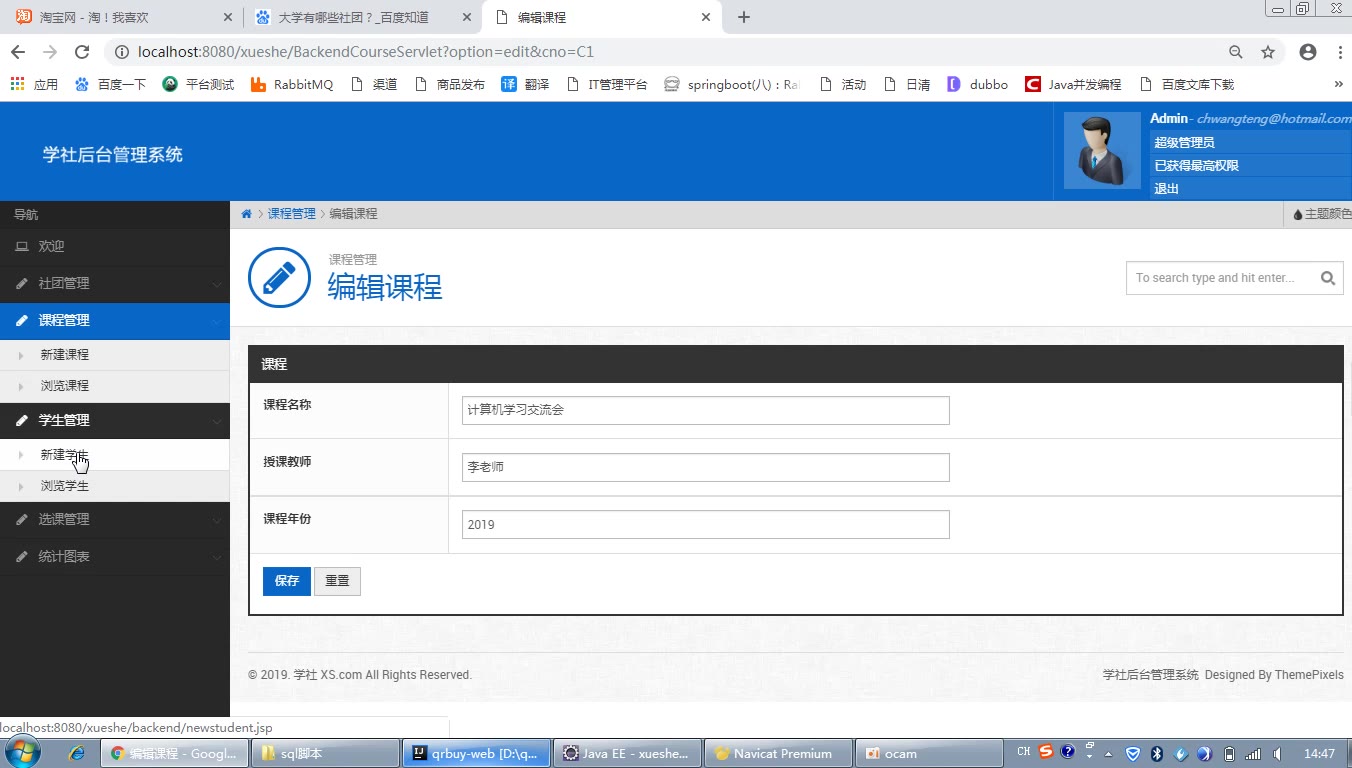Open the 主题颜色 theme color picker
The image size is (1352, 768).
click(x=1322, y=214)
